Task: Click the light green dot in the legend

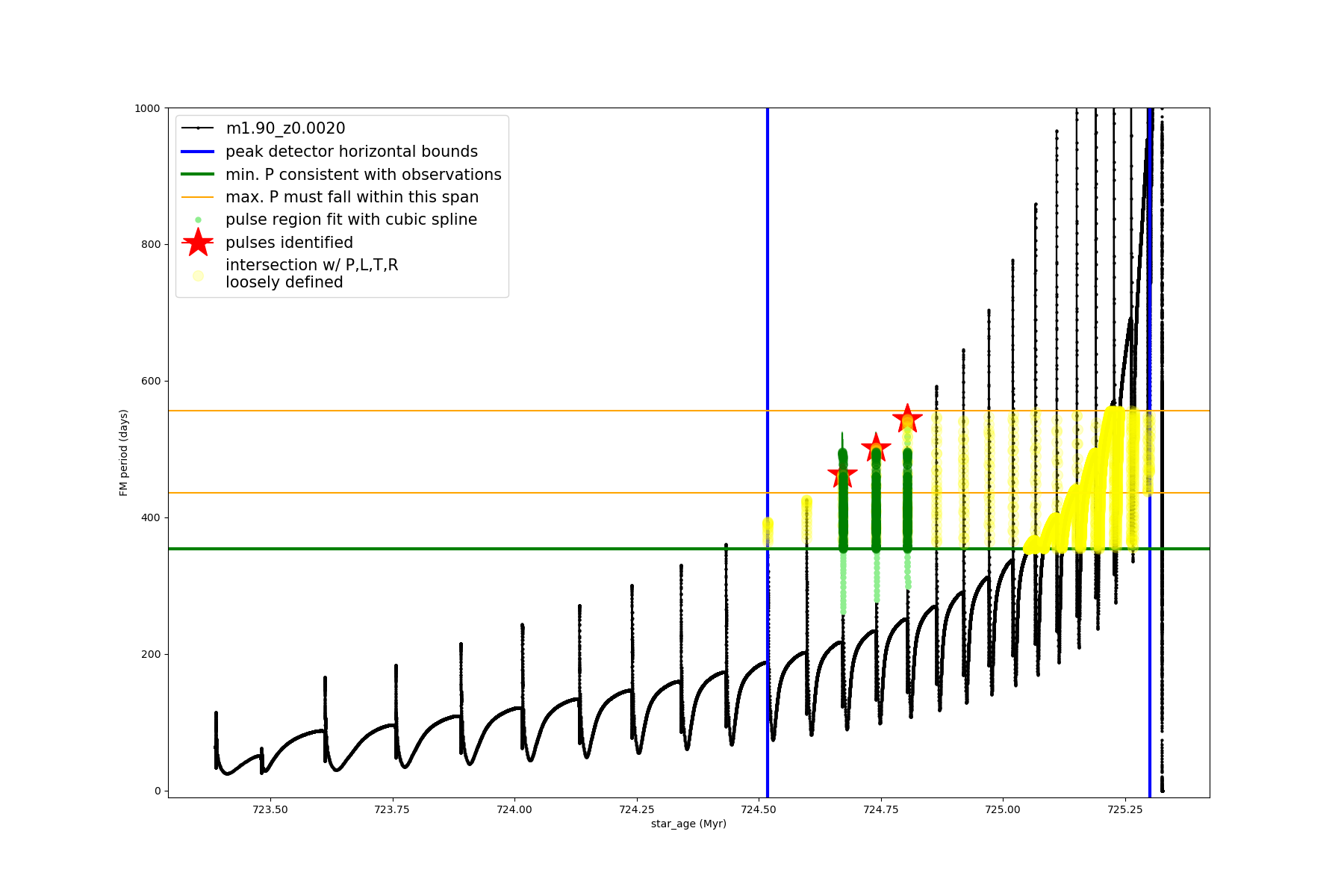Action: pos(198,220)
